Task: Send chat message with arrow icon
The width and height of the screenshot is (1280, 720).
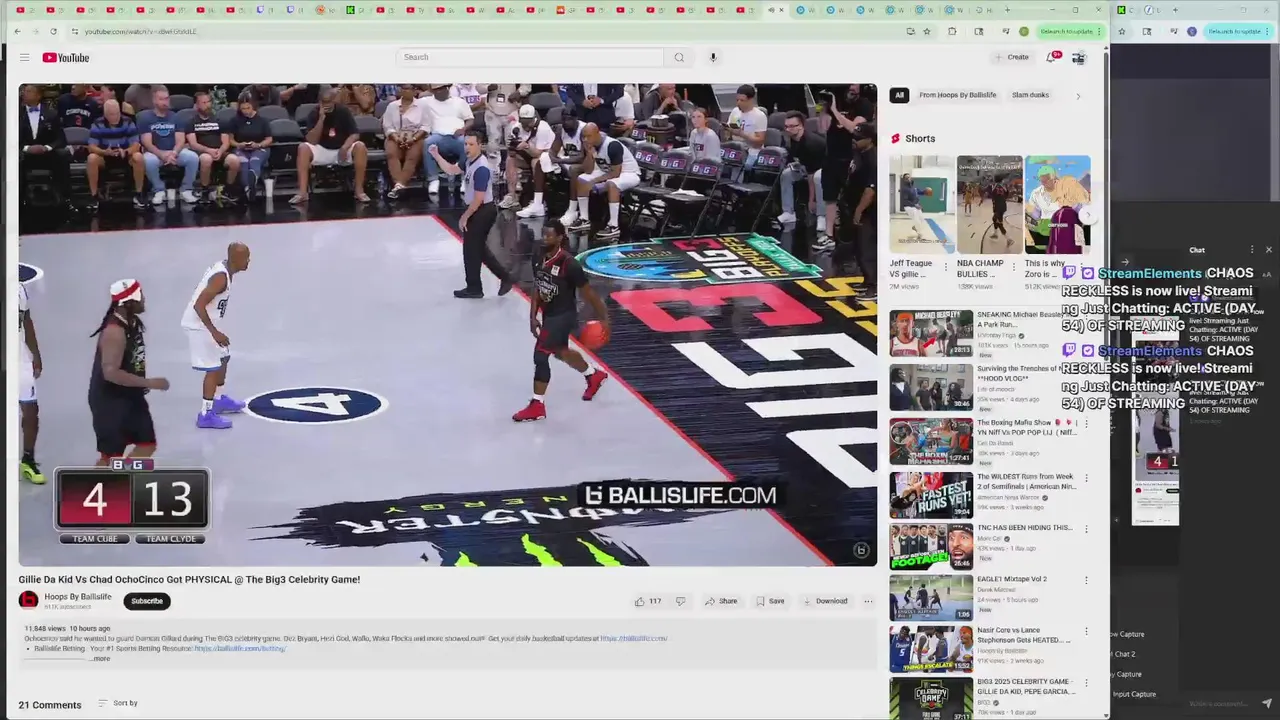Action: [x=1267, y=703]
